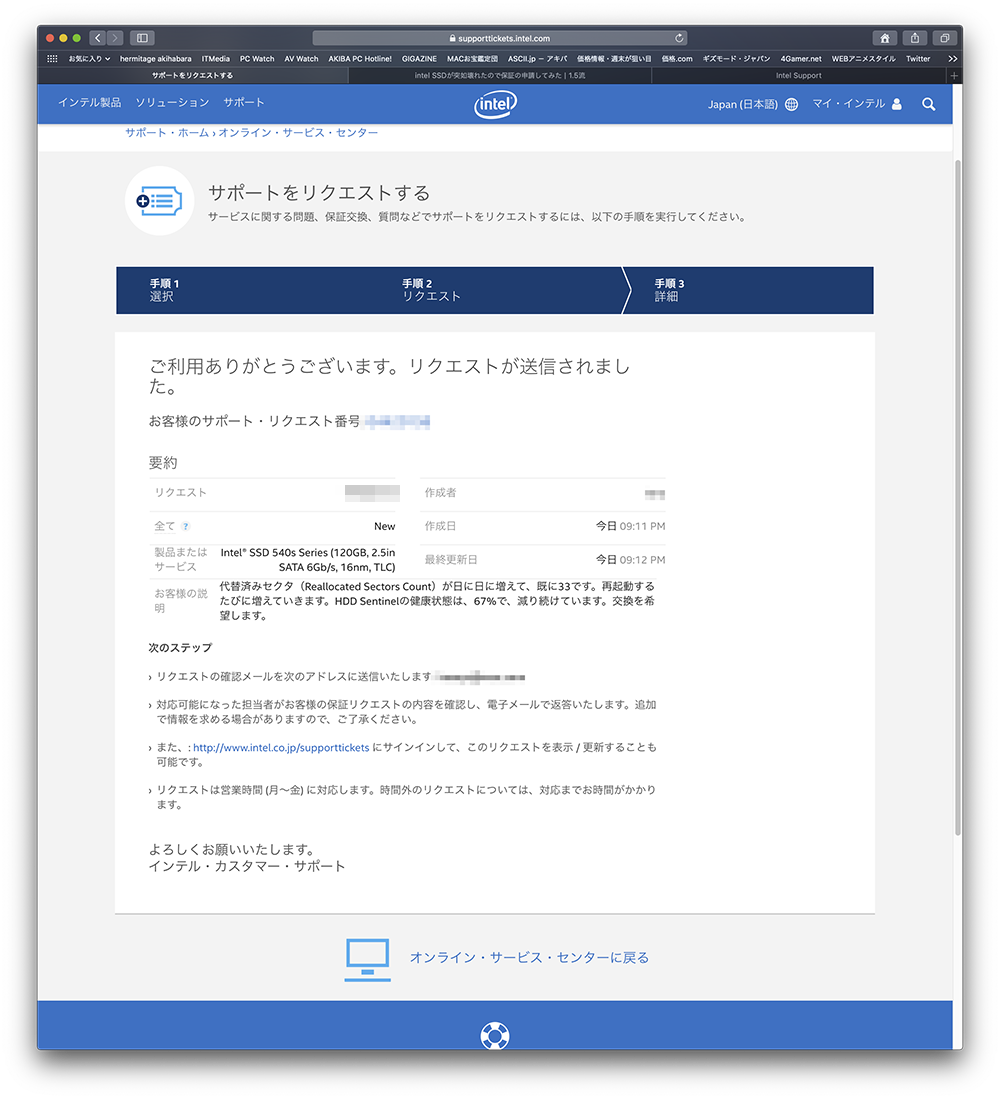Click the New status value
The height and width of the screenshot is (1099, 1000).
click(385, 526)
